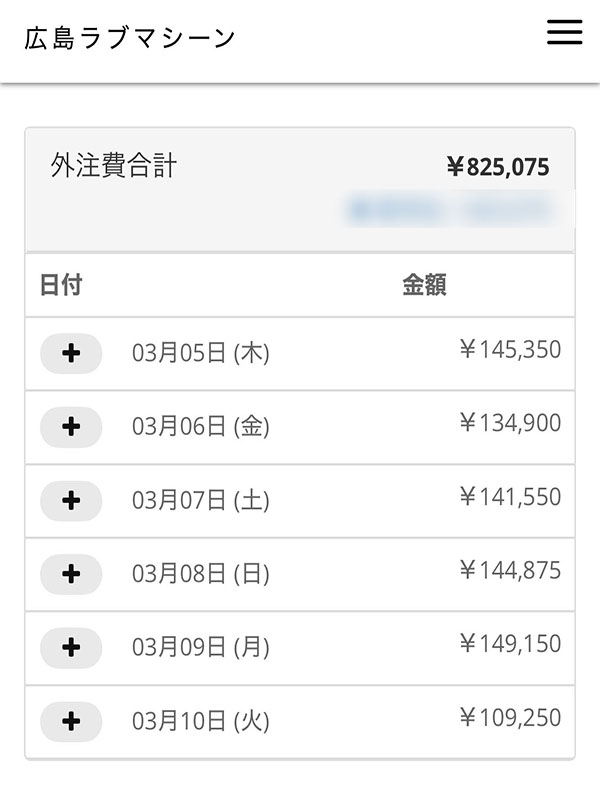Expand the 03月10日 (火) row
The image size is (600, 800).
71,721
